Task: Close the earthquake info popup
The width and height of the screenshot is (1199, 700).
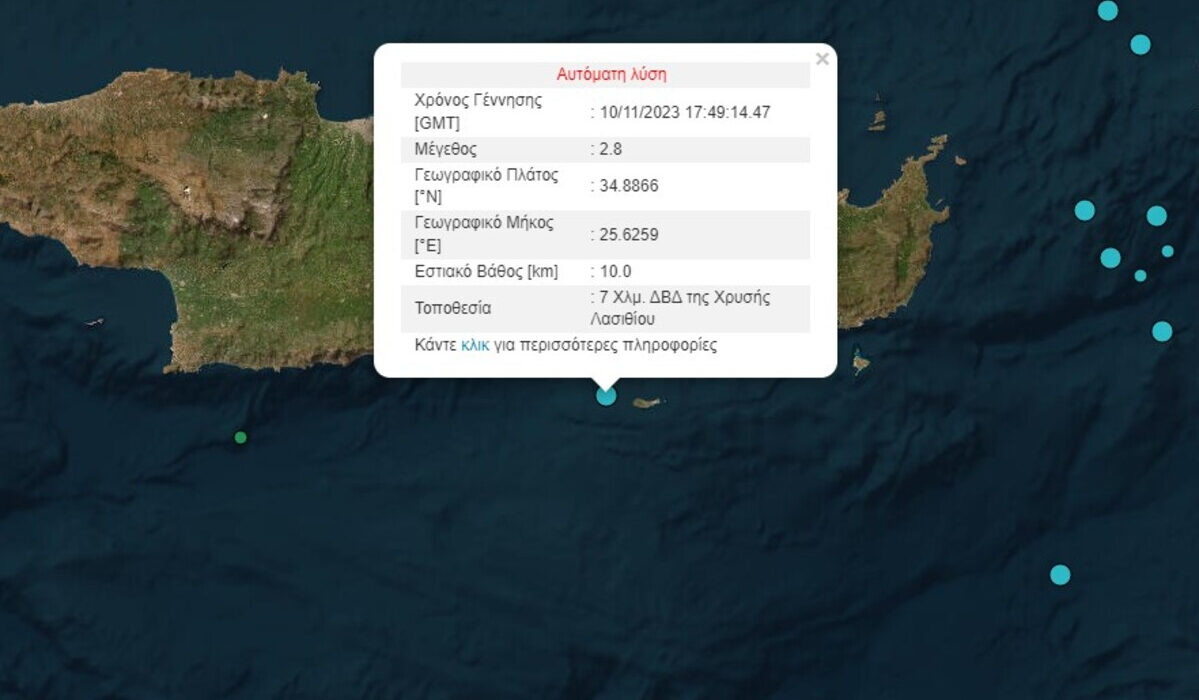Action: click(822, 59)
